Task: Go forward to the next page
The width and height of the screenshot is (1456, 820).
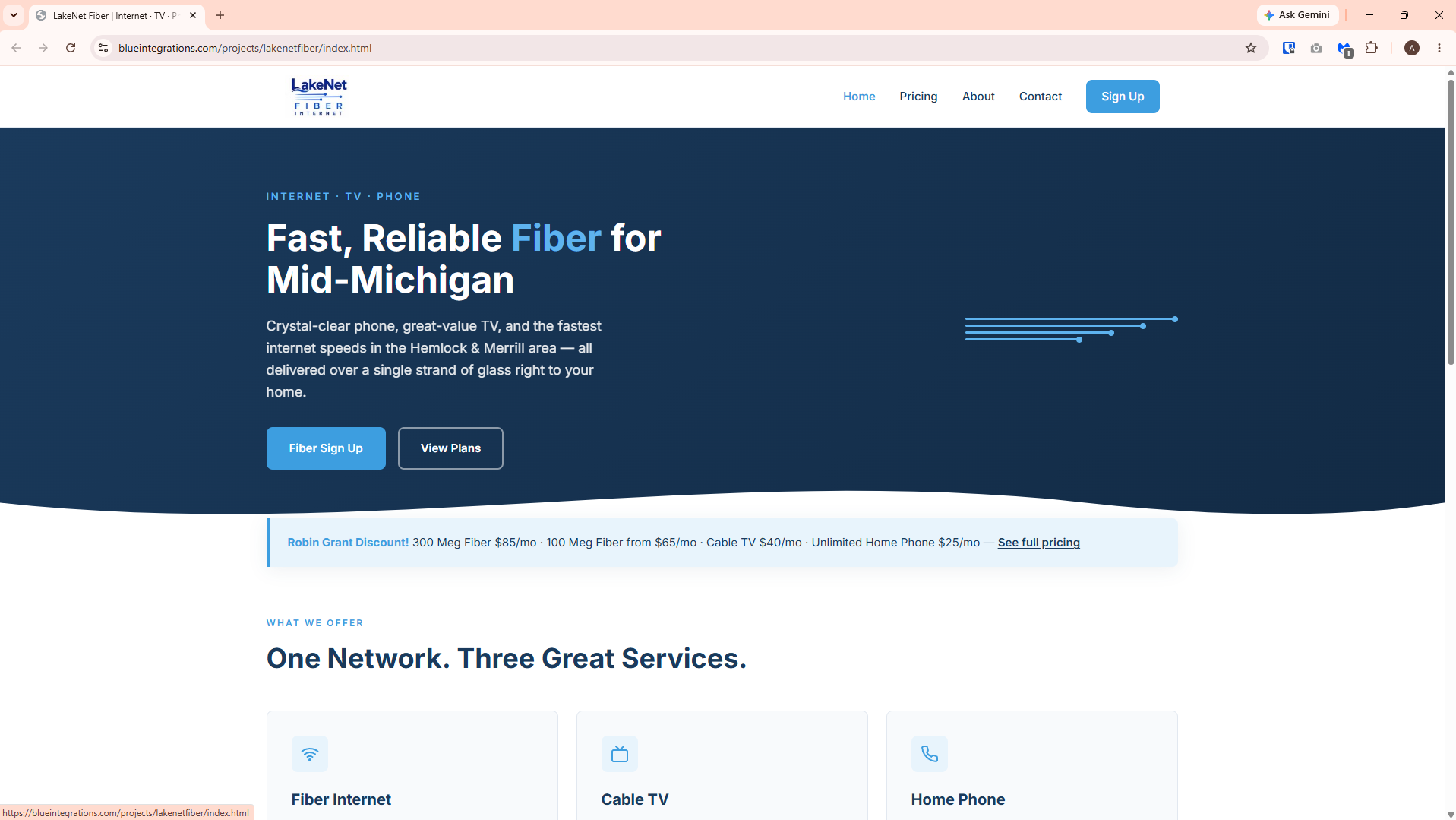Action: click(43, 48)
